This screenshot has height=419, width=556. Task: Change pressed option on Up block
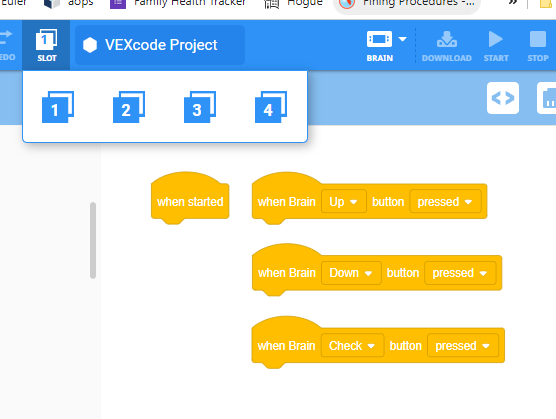(x=445, y=202)
